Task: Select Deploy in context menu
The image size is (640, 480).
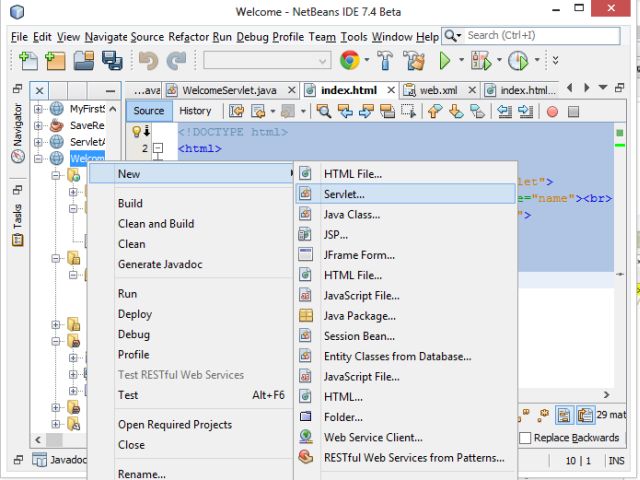Action: 191,314
